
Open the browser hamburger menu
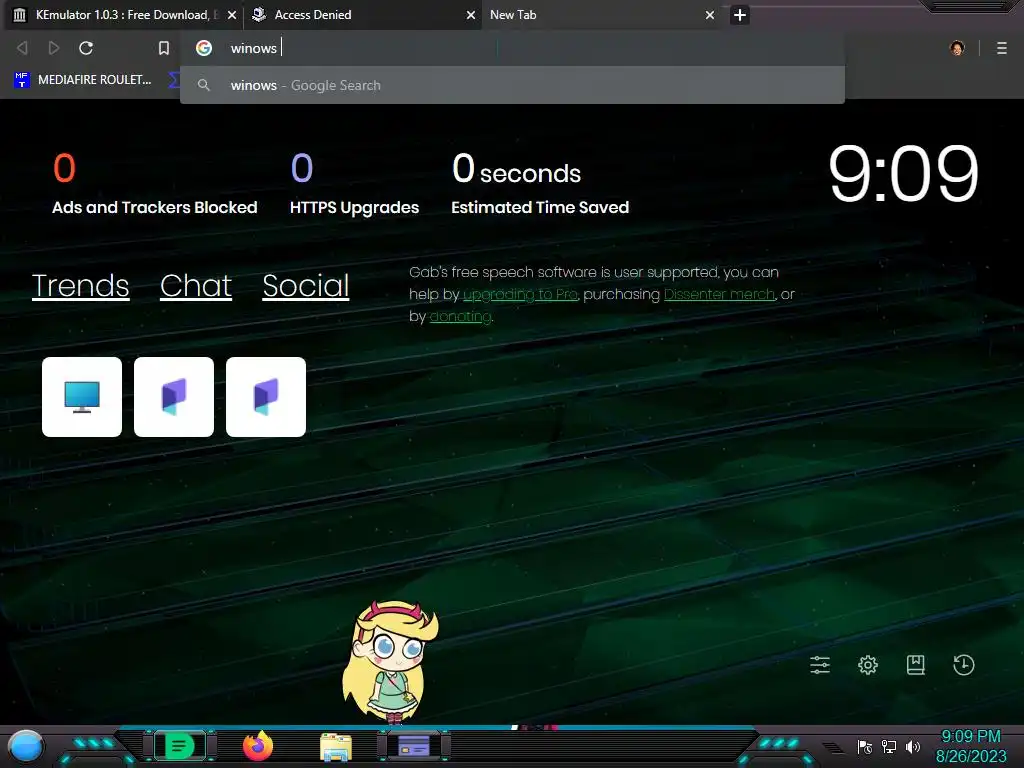click(1002, 48)
